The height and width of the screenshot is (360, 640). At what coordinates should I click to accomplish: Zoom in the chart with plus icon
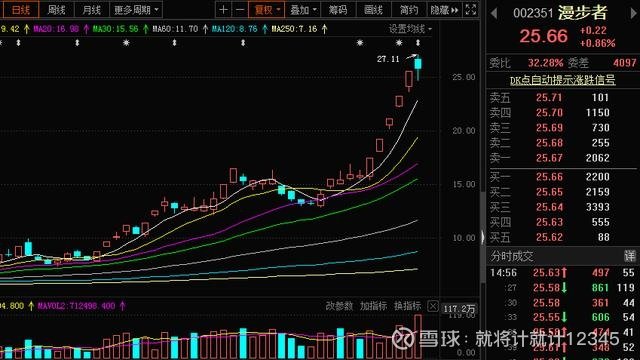coord(223,9)
